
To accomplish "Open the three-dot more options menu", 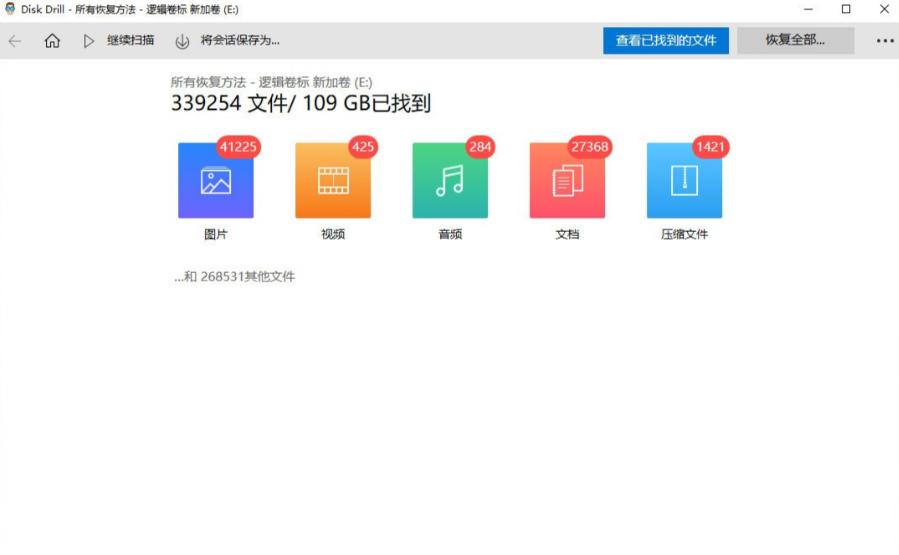I will point(885,41).
